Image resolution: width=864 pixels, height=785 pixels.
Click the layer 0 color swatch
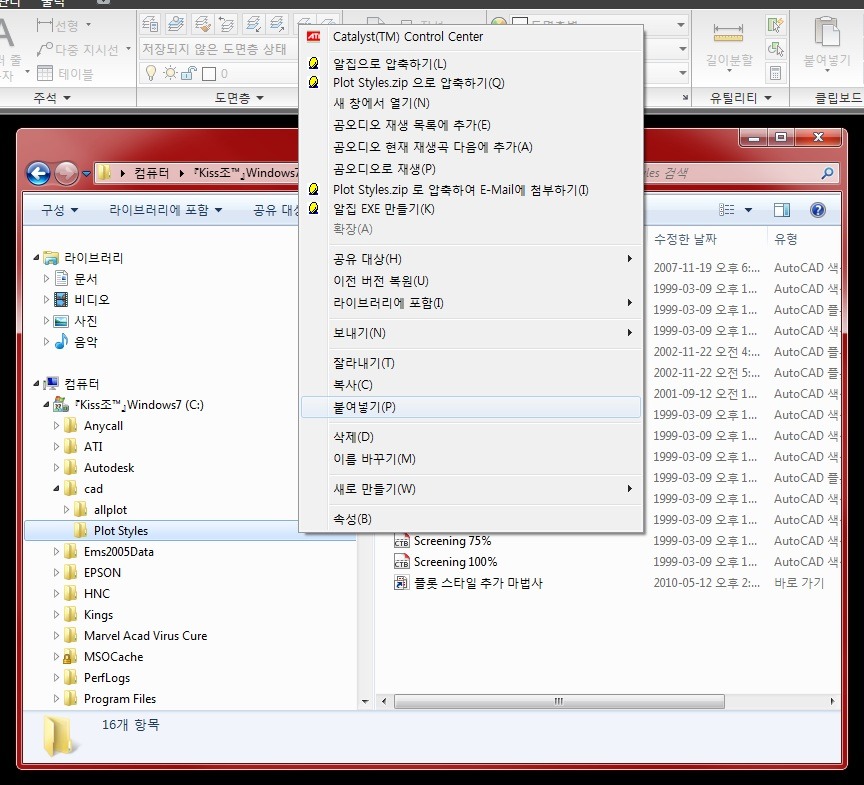tap(209, 73)
